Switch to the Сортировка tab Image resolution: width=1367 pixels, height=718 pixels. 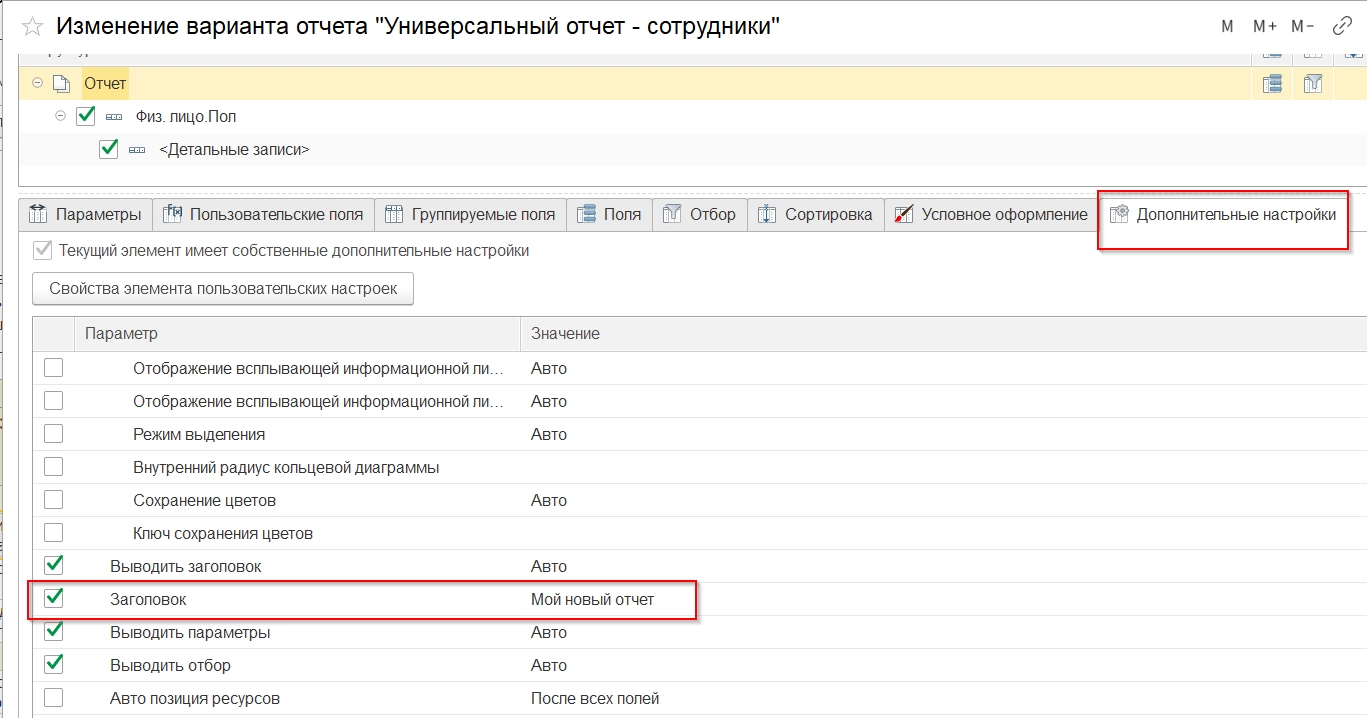click(x=816, y=214)
